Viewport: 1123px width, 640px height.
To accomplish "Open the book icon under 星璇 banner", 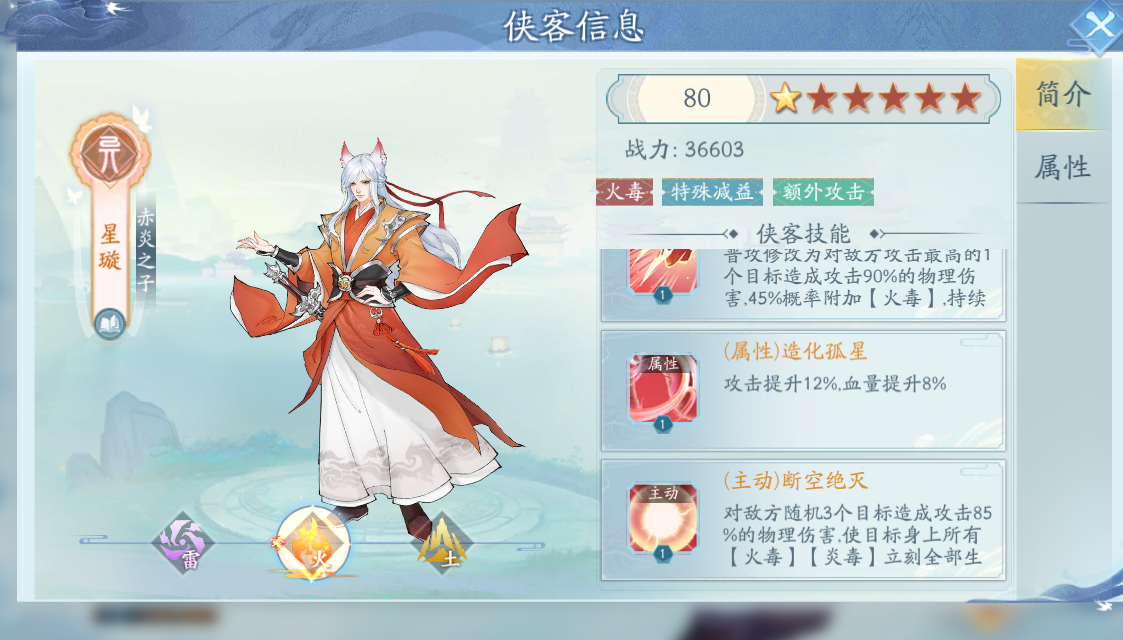I will pyautogui.click(x=110, y=324).
